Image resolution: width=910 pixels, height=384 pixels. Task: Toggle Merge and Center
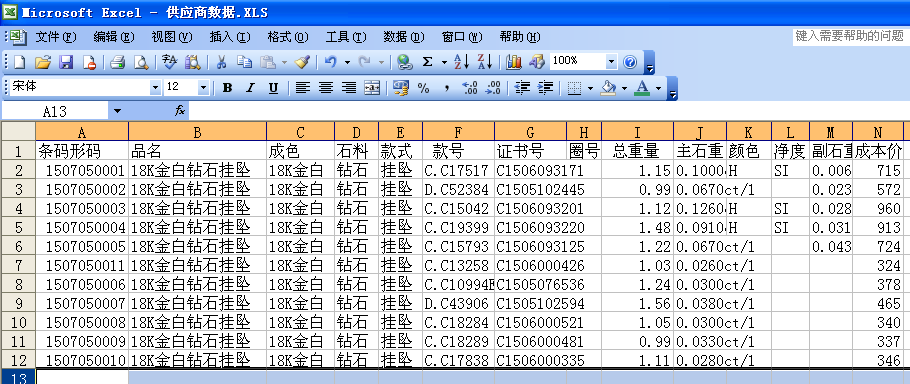[x=372, y=88]
